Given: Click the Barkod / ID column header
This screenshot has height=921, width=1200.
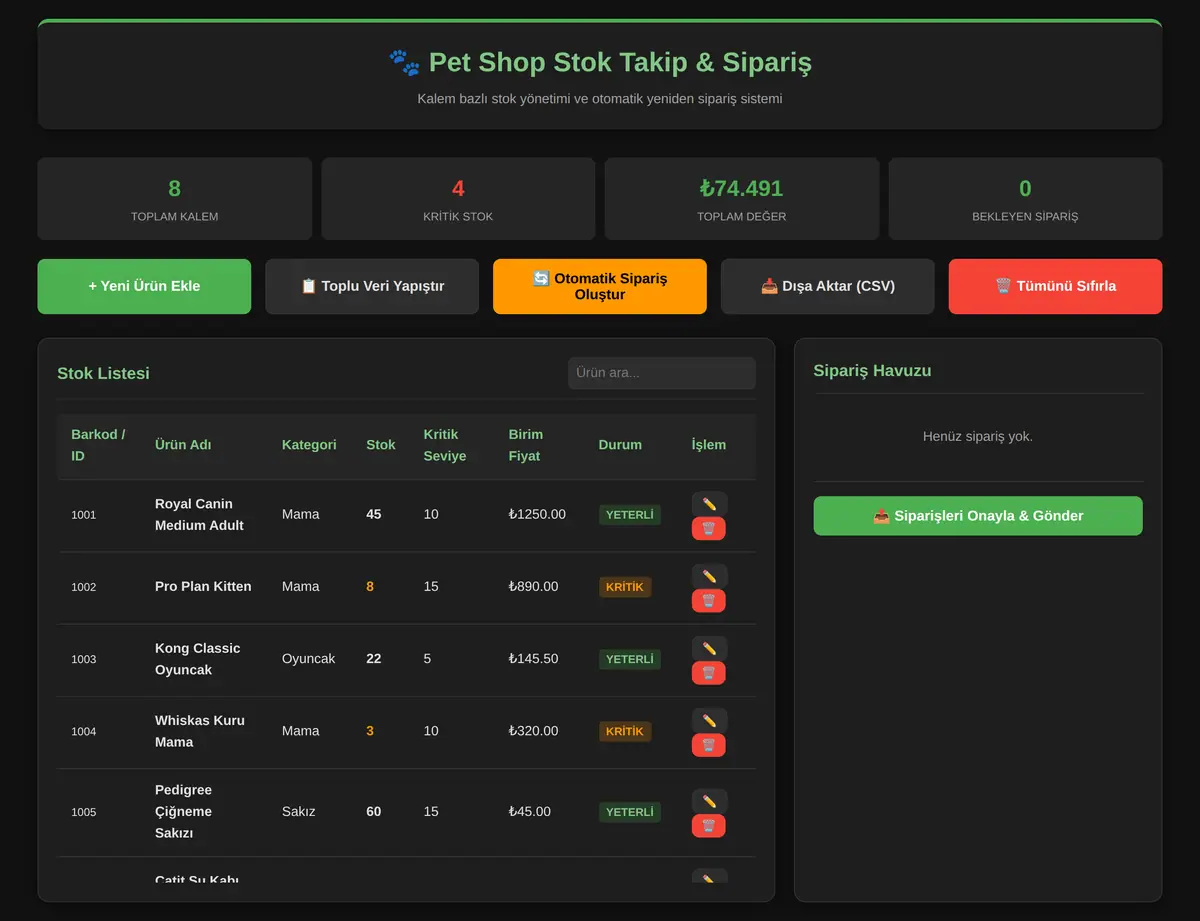Looking at the screenshot, I should point(98,445).
